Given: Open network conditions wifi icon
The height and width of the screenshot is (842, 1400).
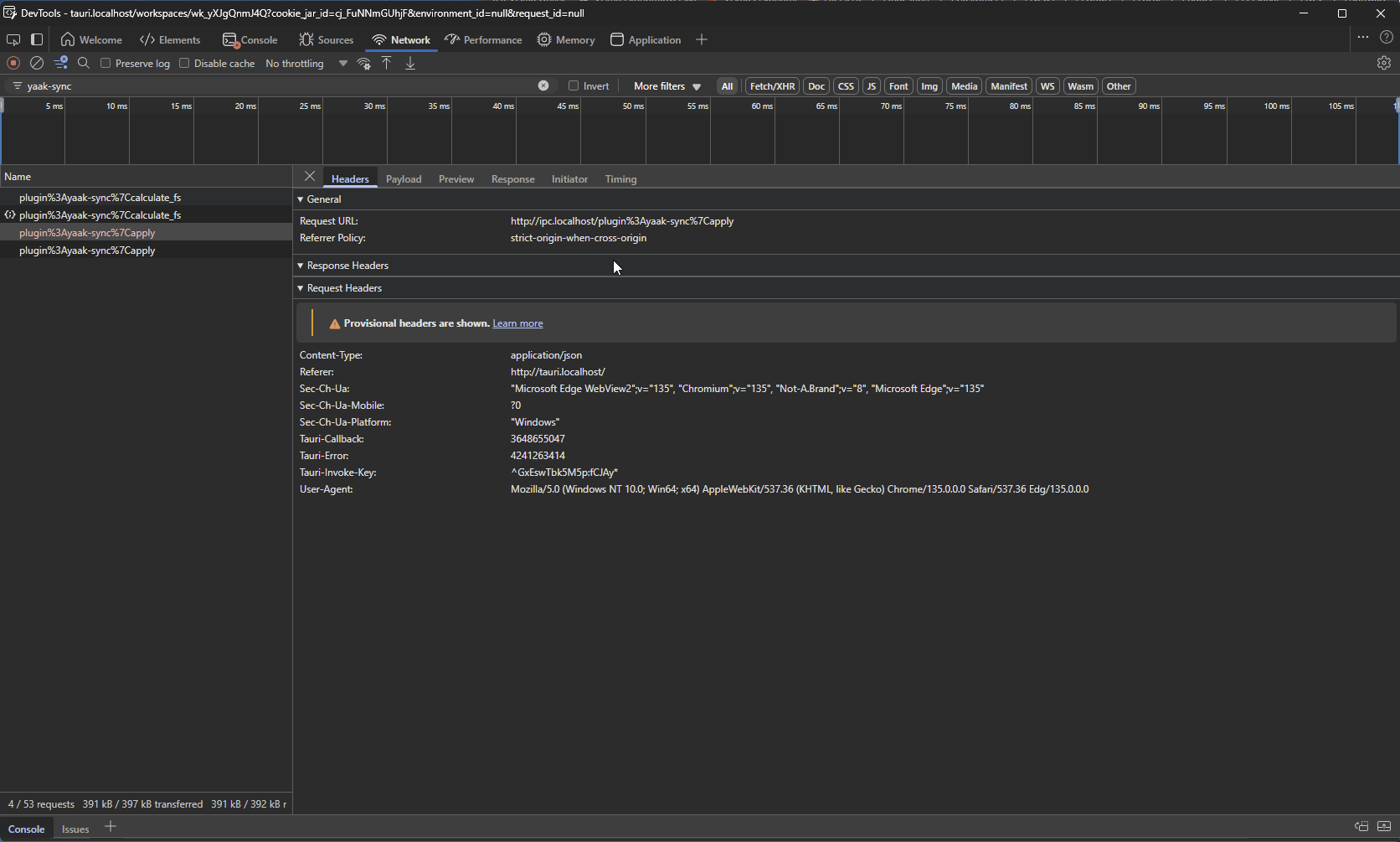Looking at the screenshot, I should (363, 64).
